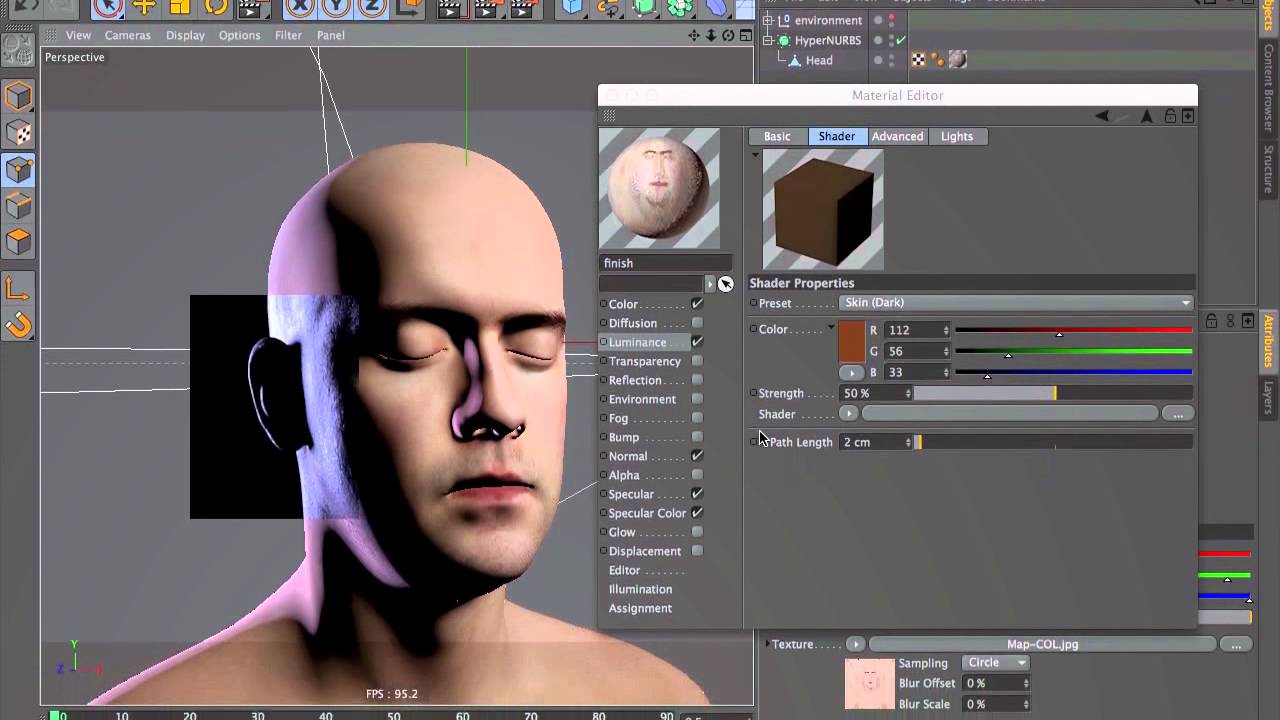Enable the Reflection channel checkbox
The image size is (1280, 720).
coord(697,380)
